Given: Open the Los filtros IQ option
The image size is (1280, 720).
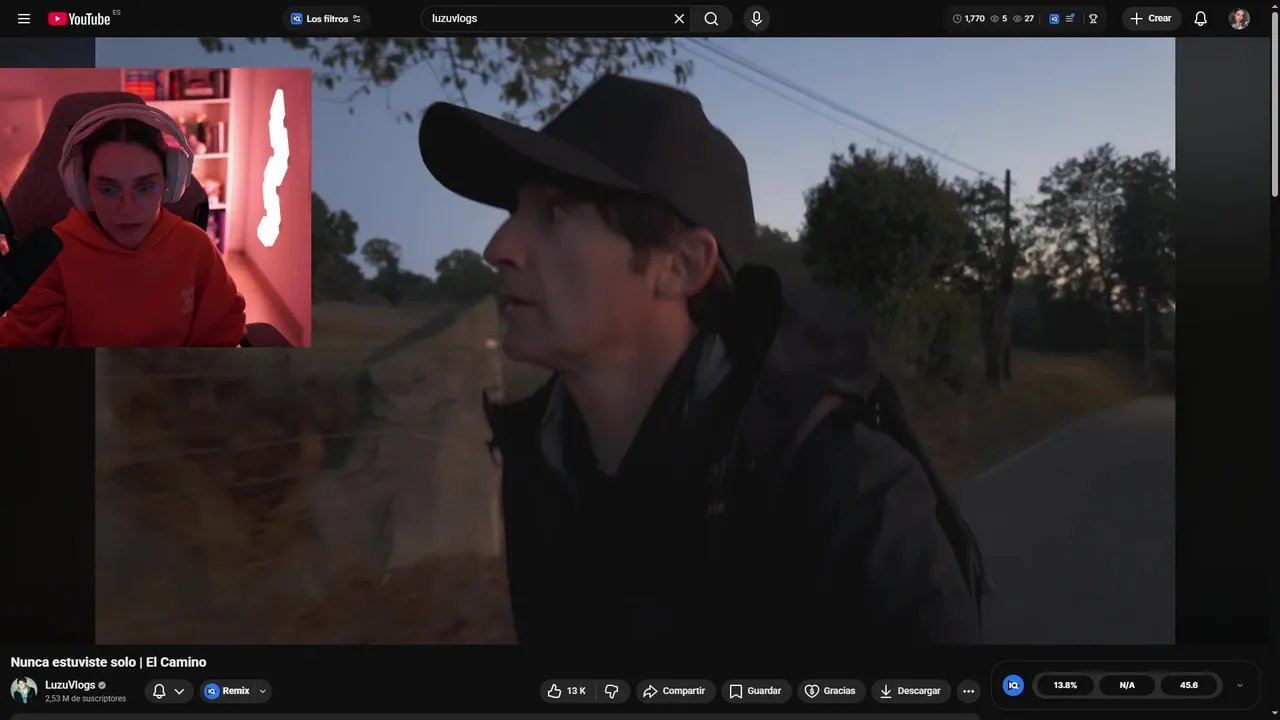Looking at the screenshot, I should (x=326, y=19).
